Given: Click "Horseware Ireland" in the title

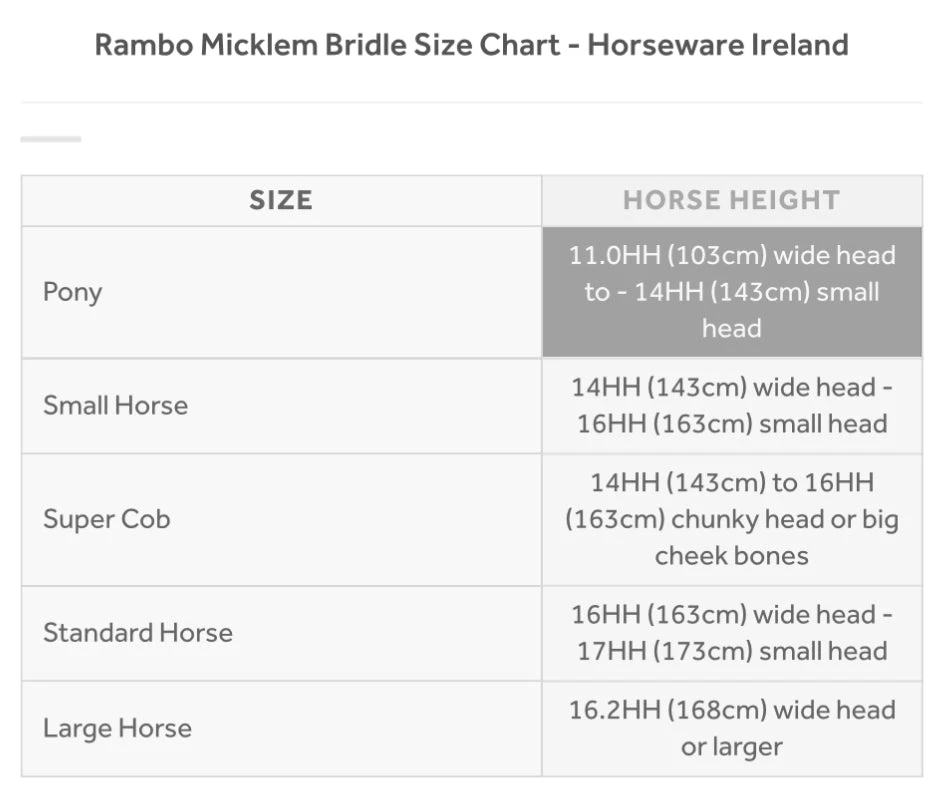Looking at the screenshot, I should [717, 45].
